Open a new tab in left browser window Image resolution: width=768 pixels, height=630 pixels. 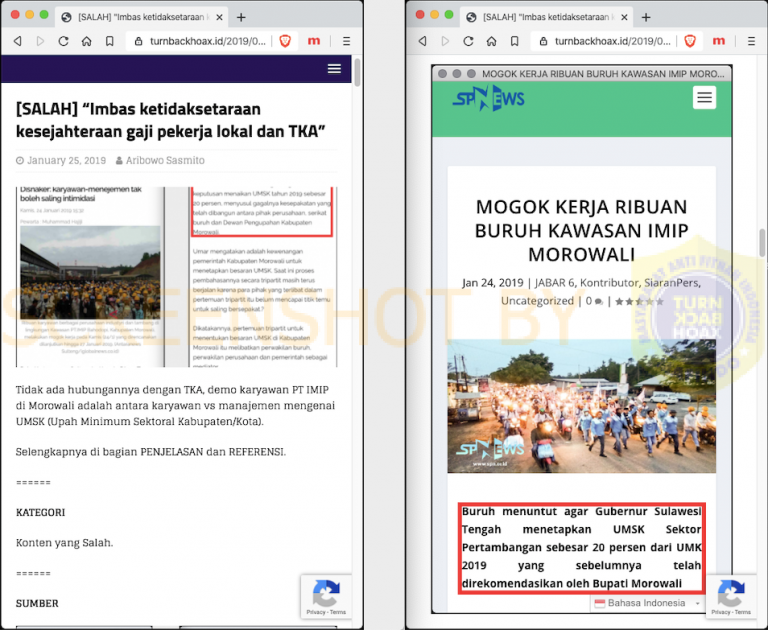(241, 17)
